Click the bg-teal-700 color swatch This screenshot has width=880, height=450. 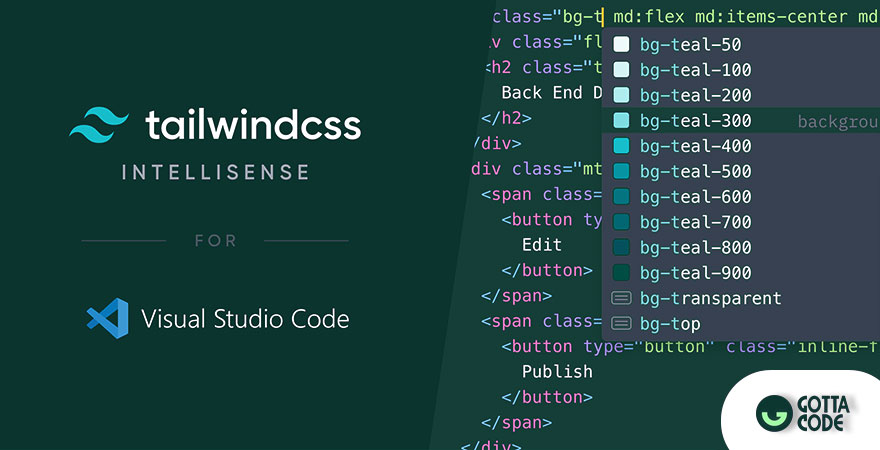click(x=621, y=222)
